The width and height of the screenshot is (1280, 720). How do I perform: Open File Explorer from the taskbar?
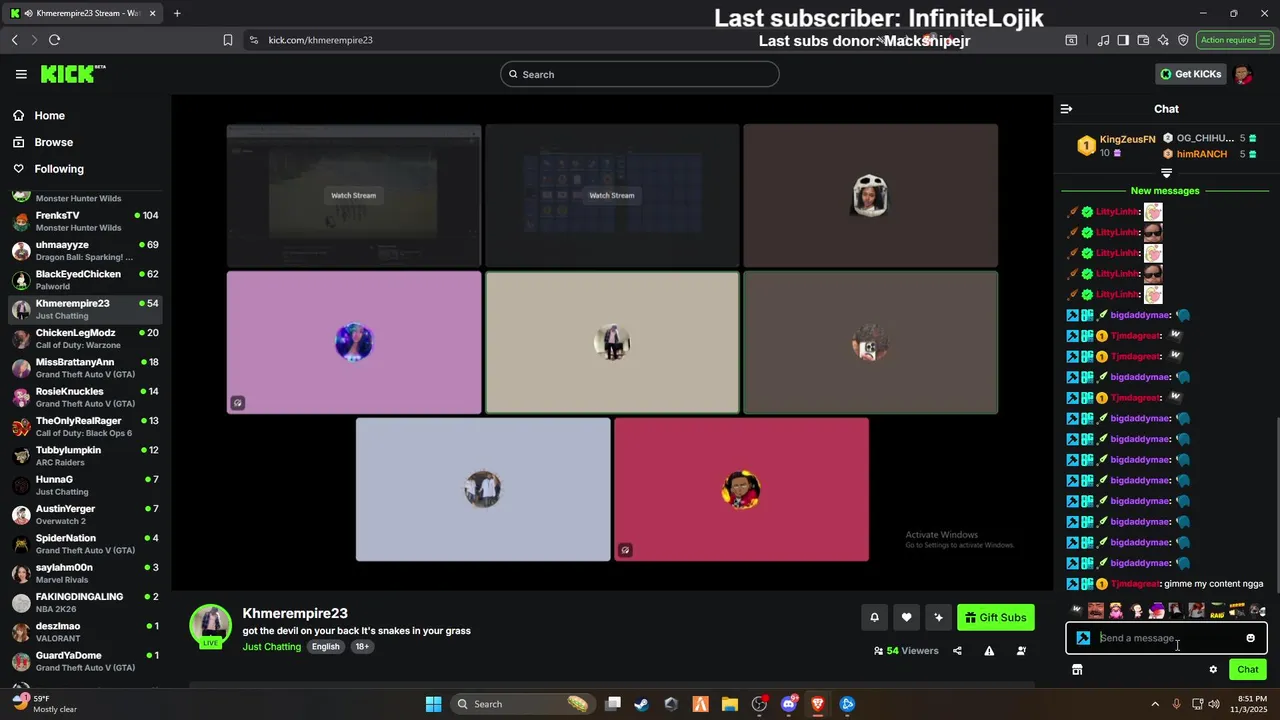[729, 704]
